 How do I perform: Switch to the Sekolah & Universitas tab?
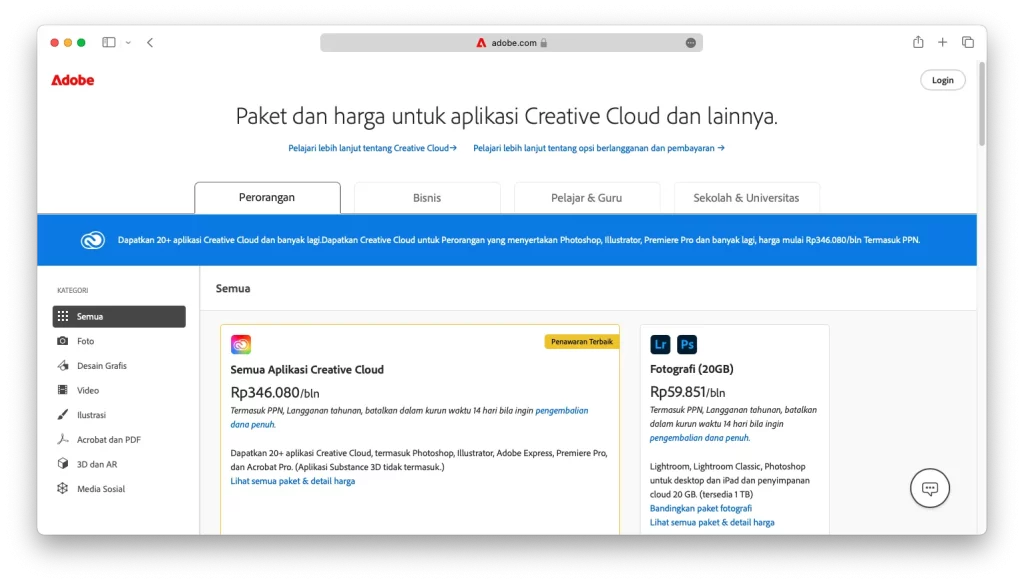point(746,198)
